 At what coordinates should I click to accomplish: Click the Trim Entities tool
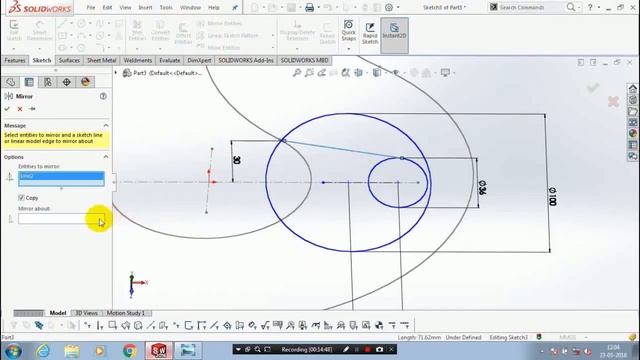click(x=137, y=31)
